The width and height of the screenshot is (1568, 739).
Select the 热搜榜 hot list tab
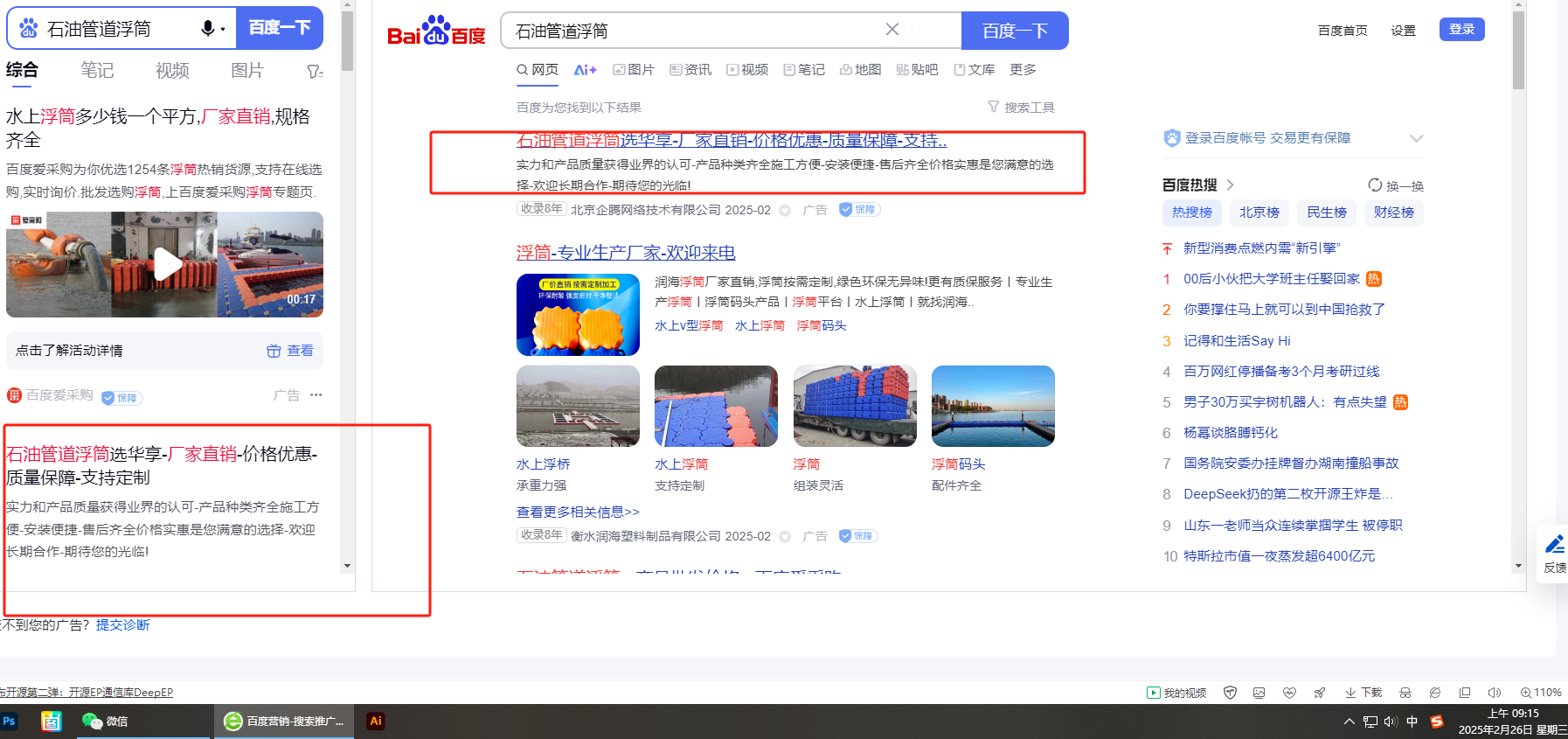pyautogui.click(x=1192, y=213)
